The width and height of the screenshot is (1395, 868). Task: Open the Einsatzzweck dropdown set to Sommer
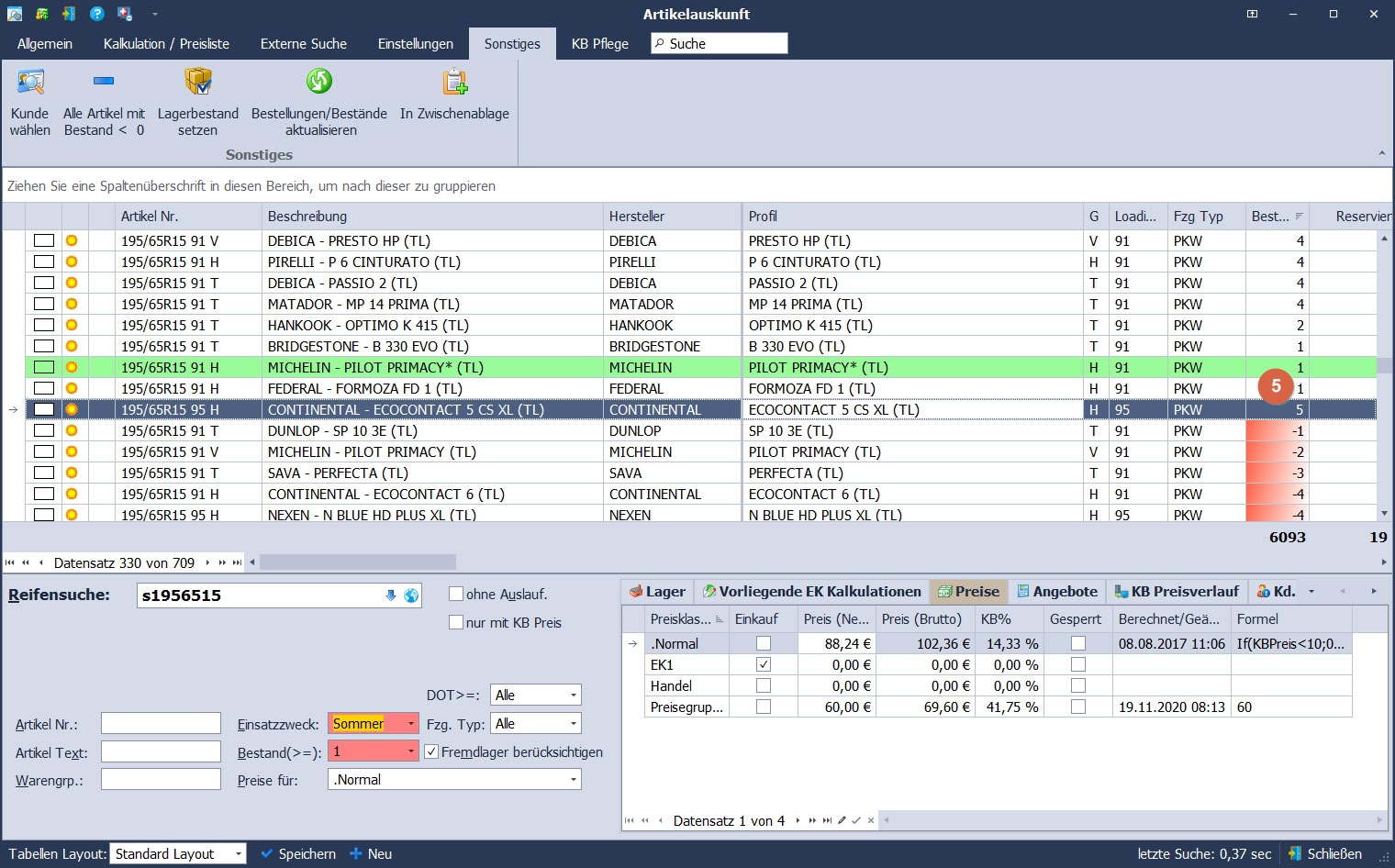coord(411,724)
